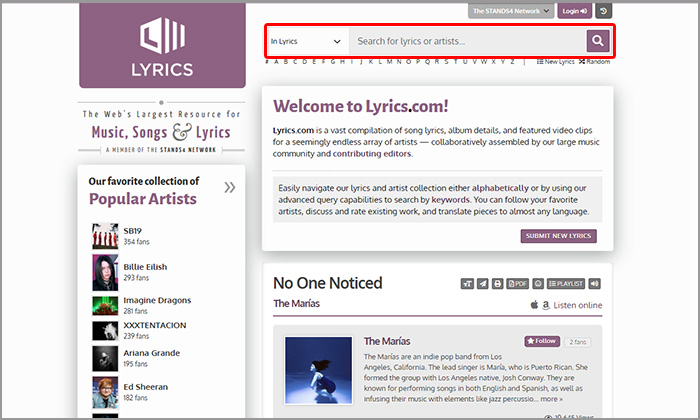Open the In Lyrics search type dropdown

tap(306, 41)
